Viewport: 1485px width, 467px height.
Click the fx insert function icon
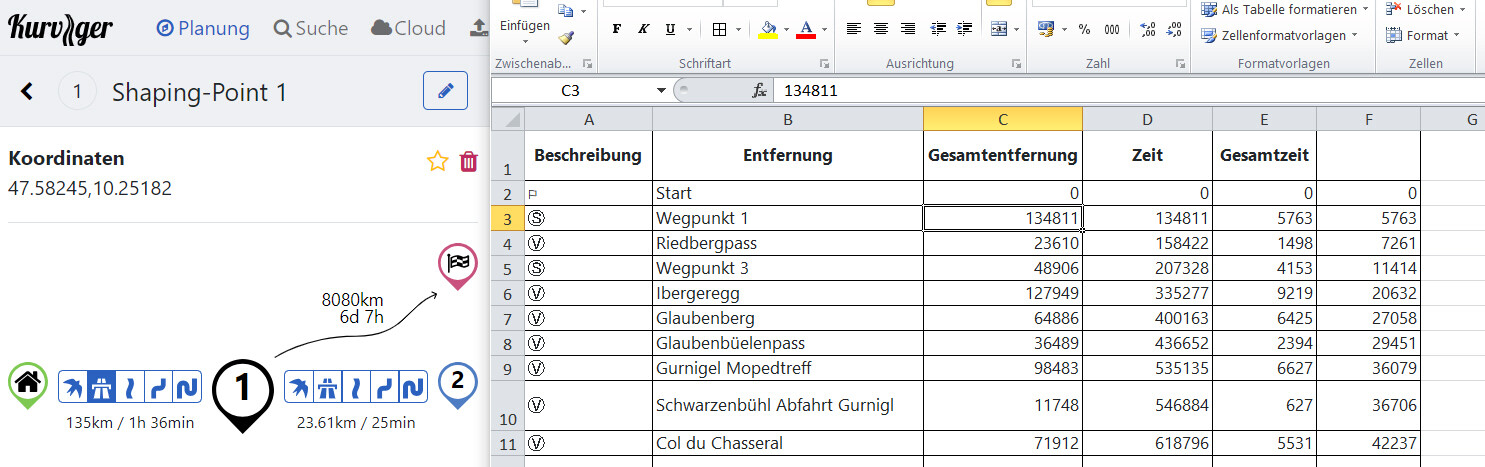click(759, 91)
